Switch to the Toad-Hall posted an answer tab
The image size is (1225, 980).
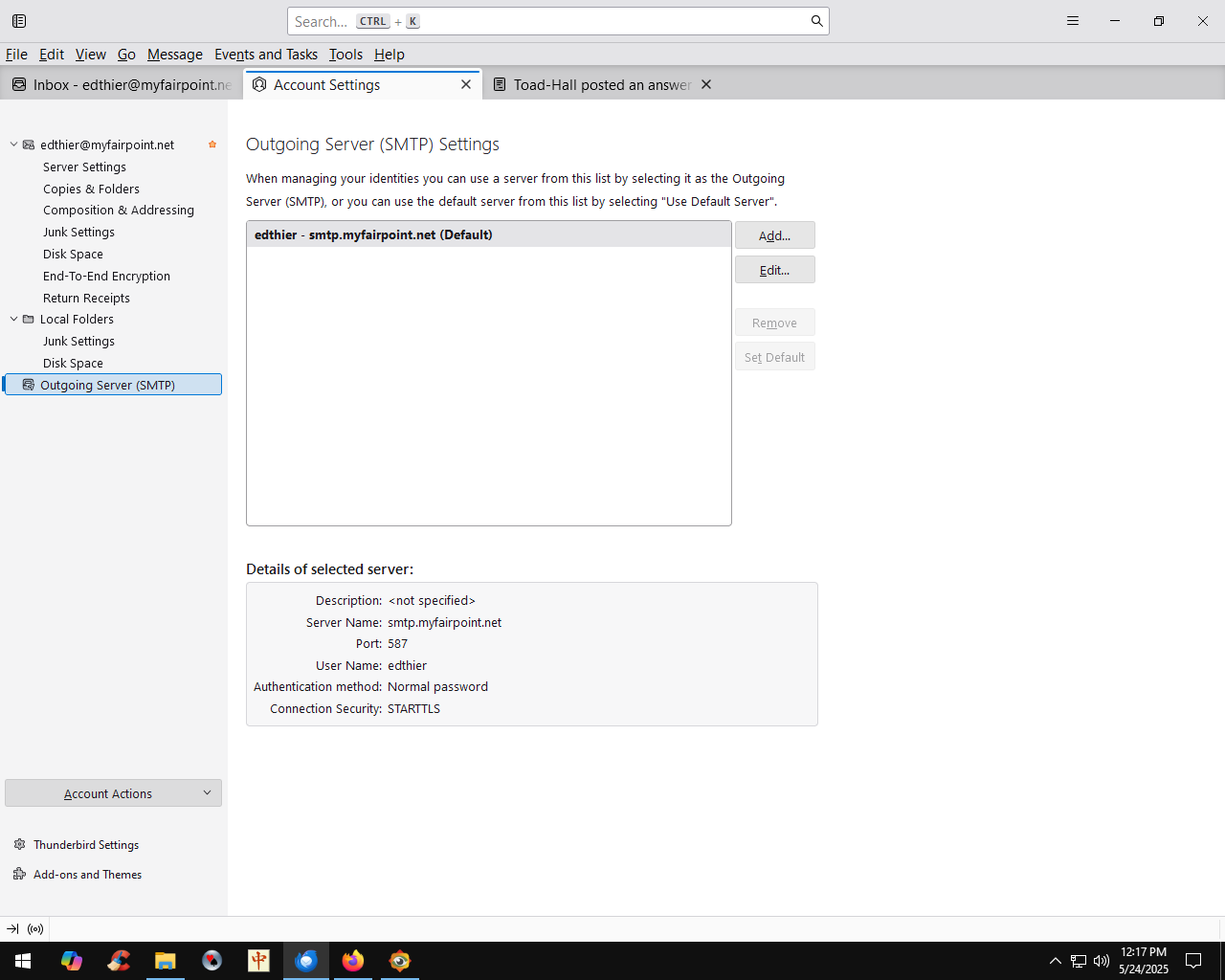tap(602, 85)
